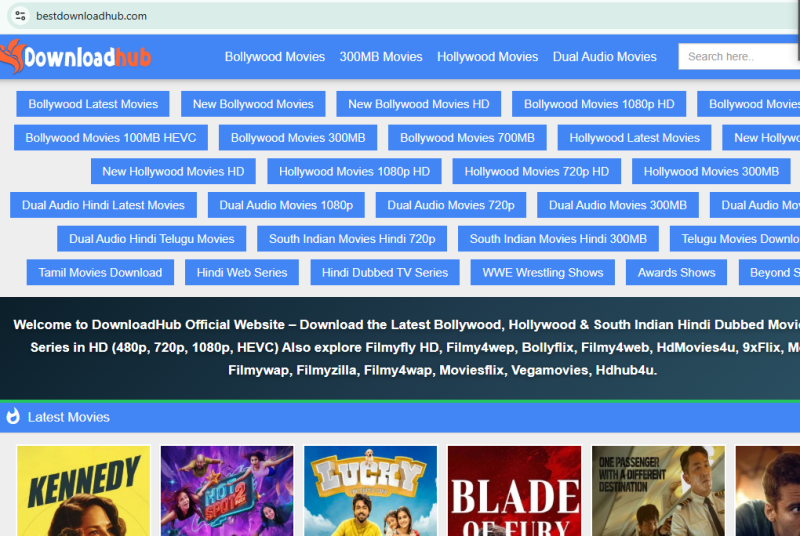Open the Blade of Fury poster
The width and height of the screenshot is (800, 536).
(x=514, y=491)
